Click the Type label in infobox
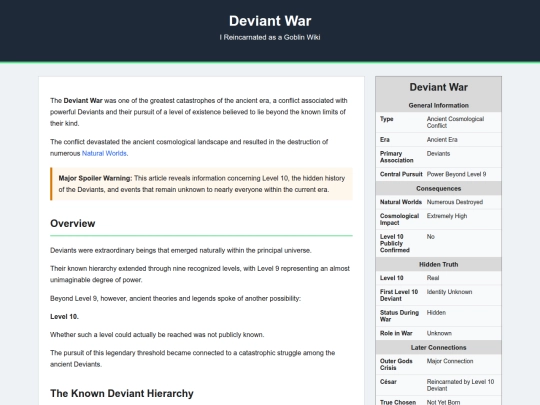Image resolution: width=540 pixels, height=405 pixels. coord(386,119)
